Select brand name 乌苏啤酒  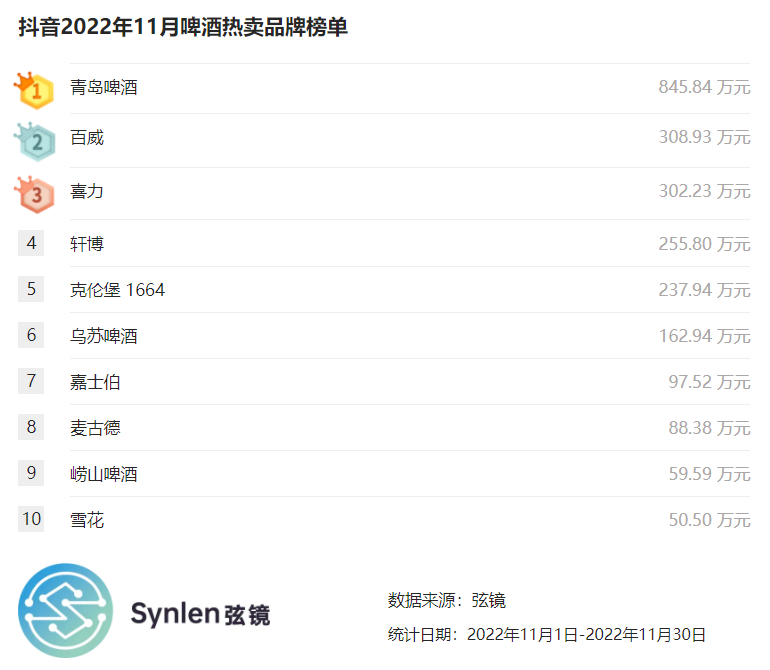click(104, 336)
